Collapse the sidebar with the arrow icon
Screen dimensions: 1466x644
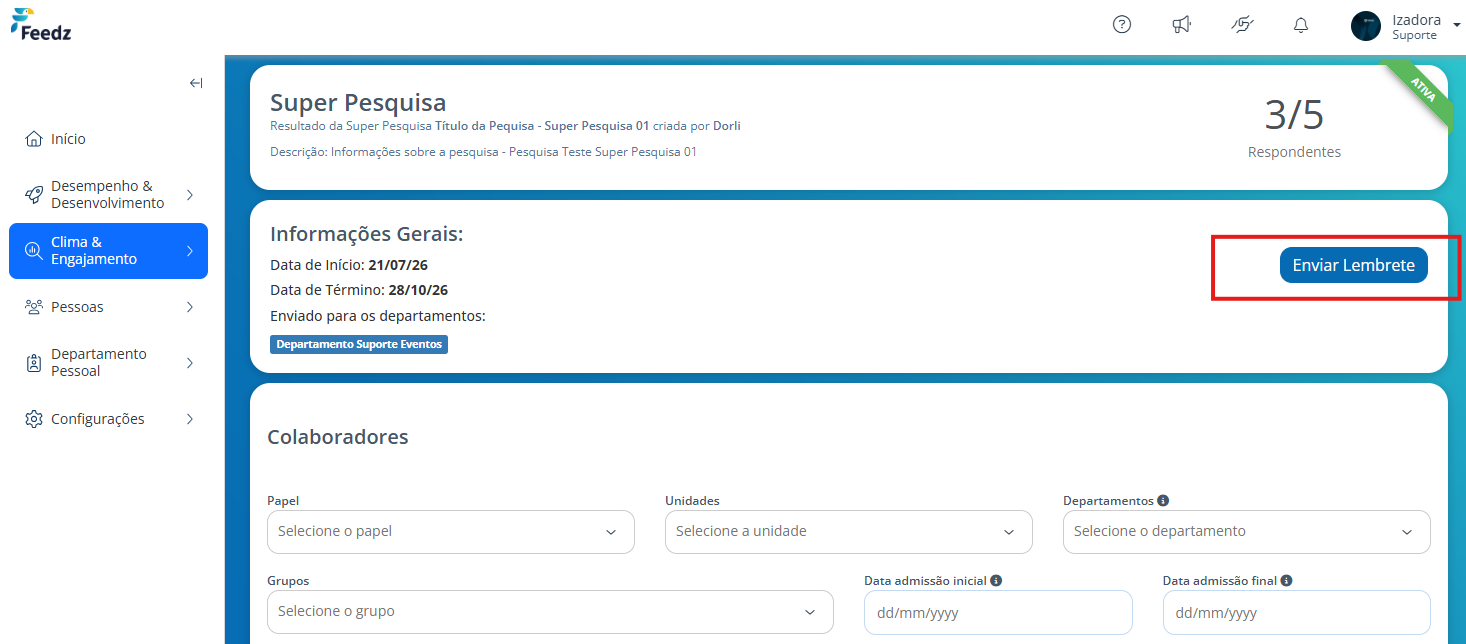point(196,83)
